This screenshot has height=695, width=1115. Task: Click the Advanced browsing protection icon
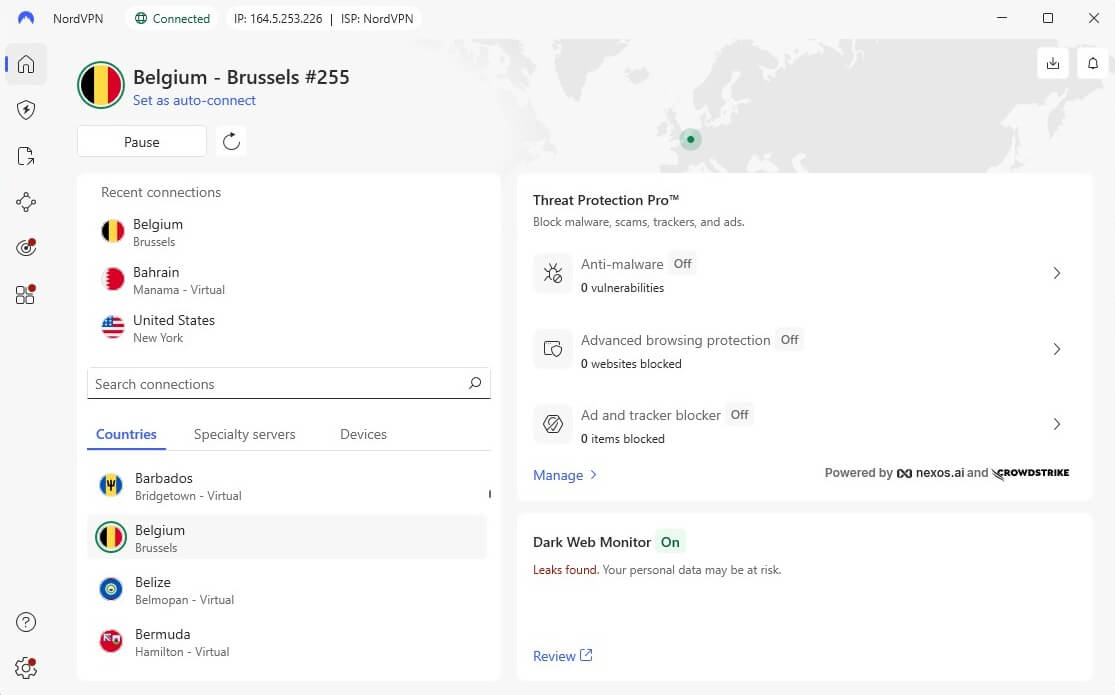pos(553,349)
